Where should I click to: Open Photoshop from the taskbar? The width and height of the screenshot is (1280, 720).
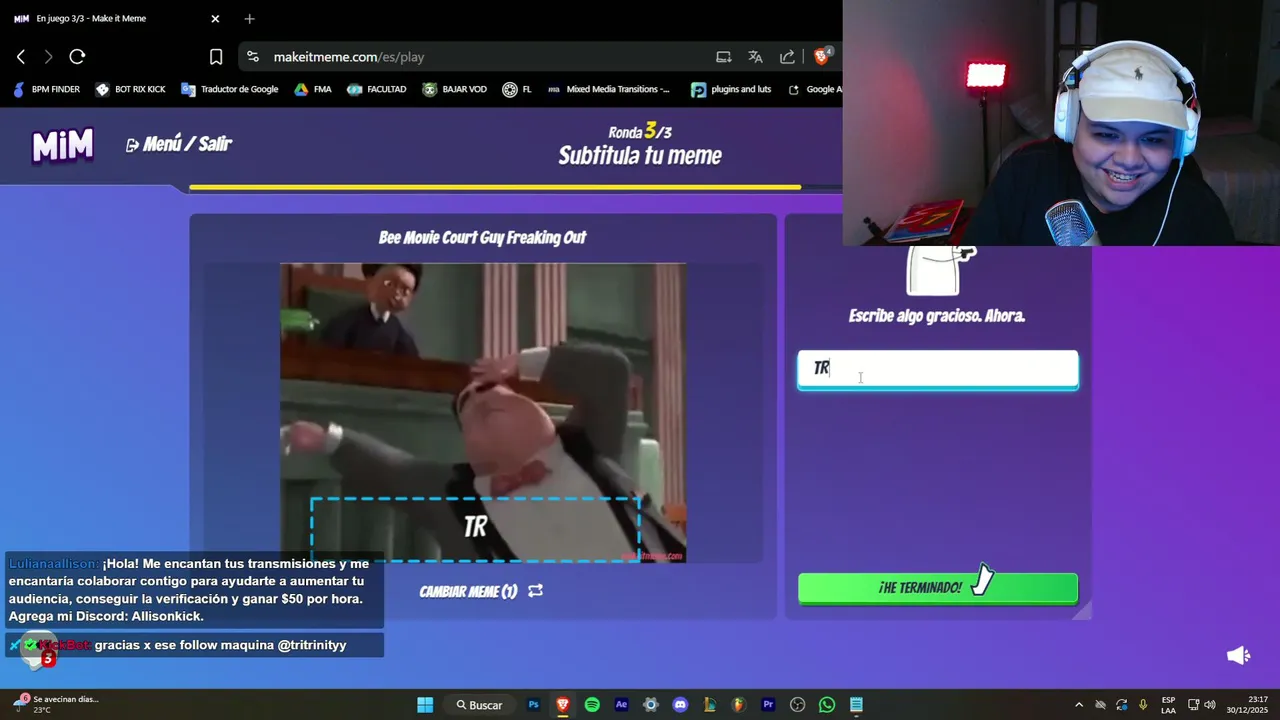(x=533, y=705)
